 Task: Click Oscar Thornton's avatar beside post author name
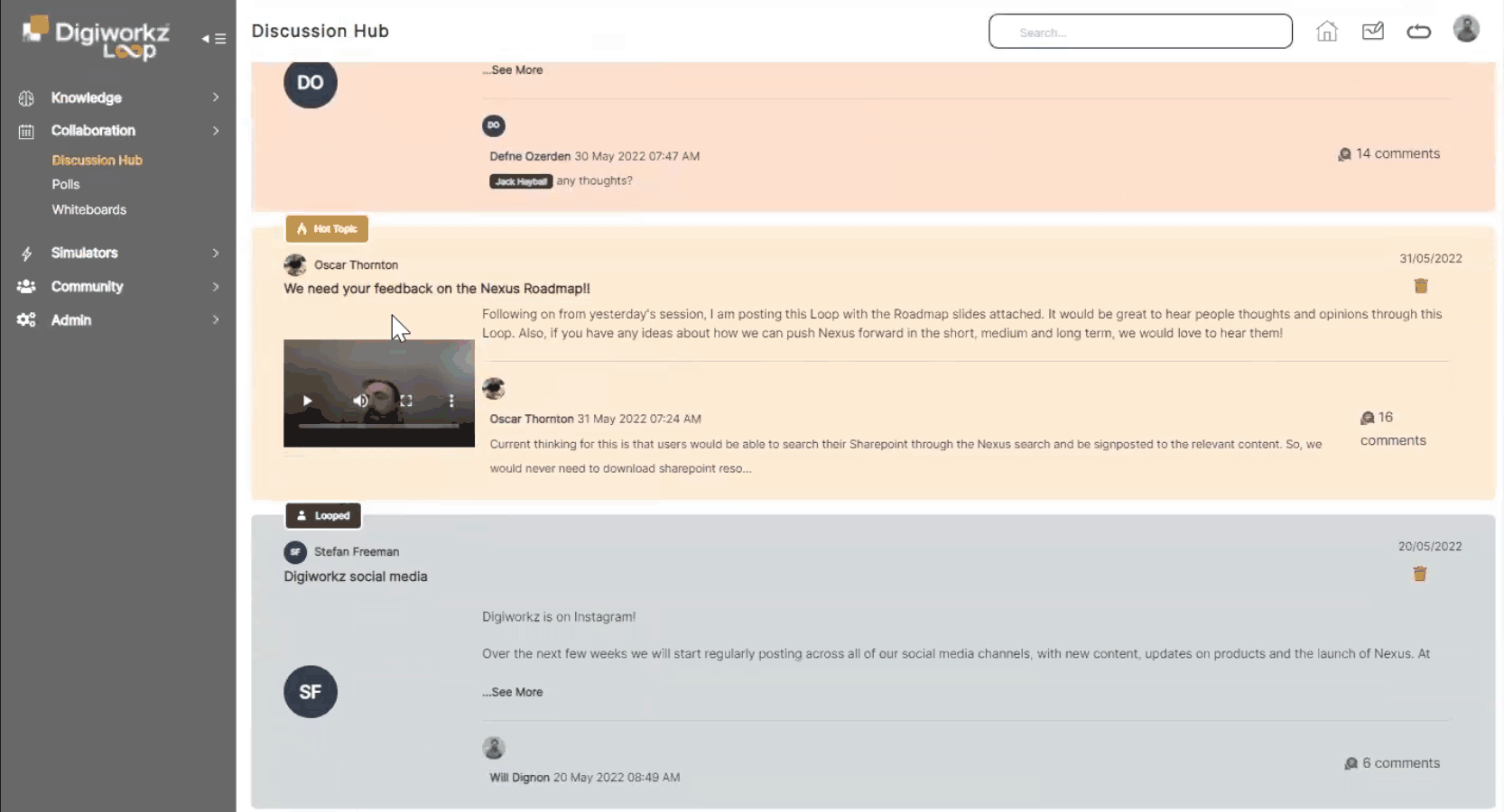click(295, 264)
